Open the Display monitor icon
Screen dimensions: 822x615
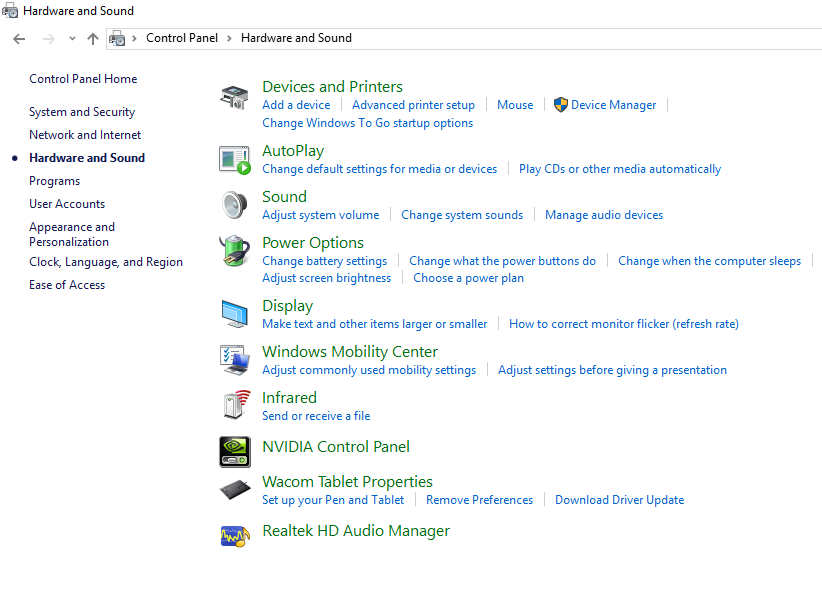coord(234,314)
